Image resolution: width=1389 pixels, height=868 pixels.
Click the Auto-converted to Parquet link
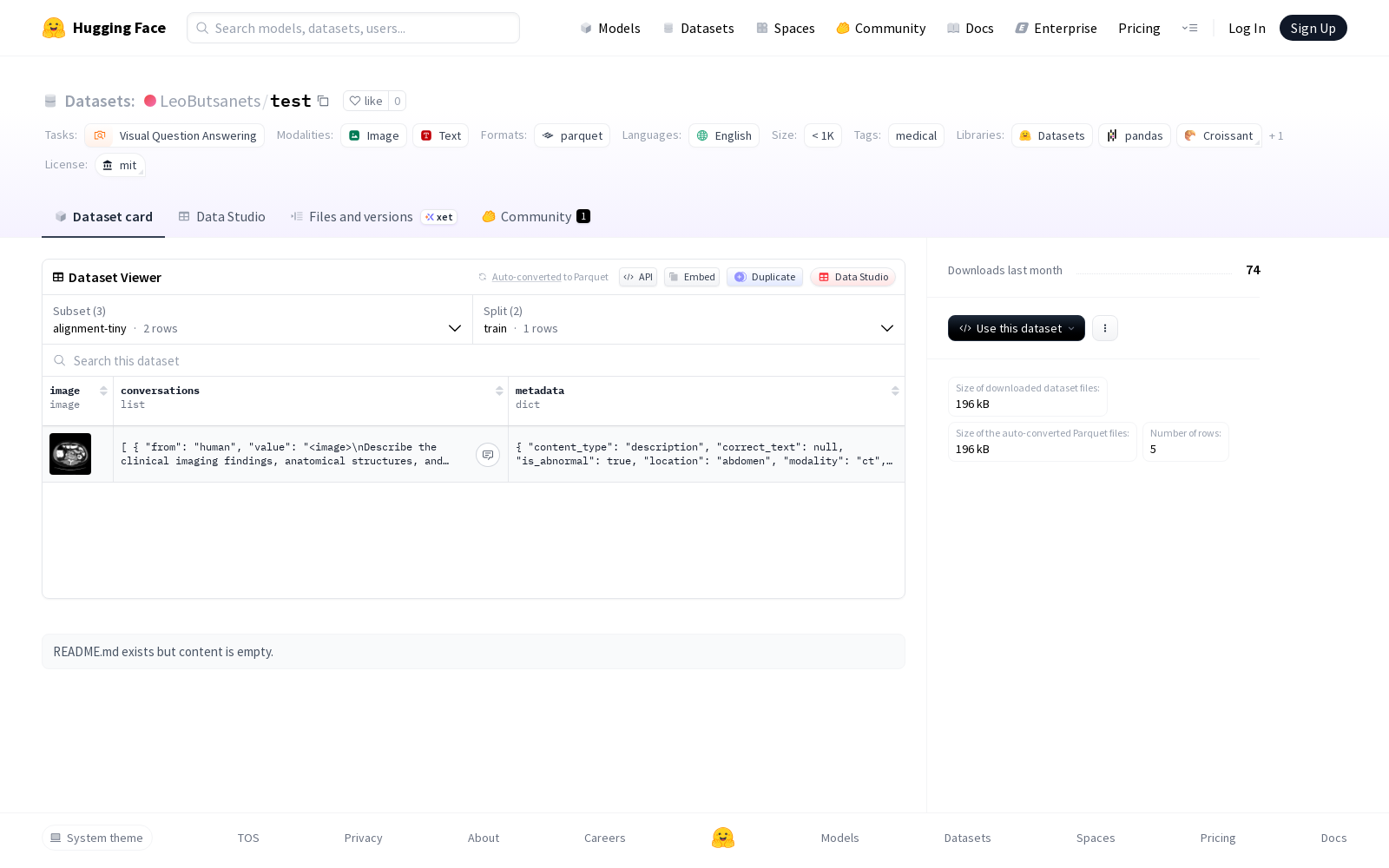543,277
